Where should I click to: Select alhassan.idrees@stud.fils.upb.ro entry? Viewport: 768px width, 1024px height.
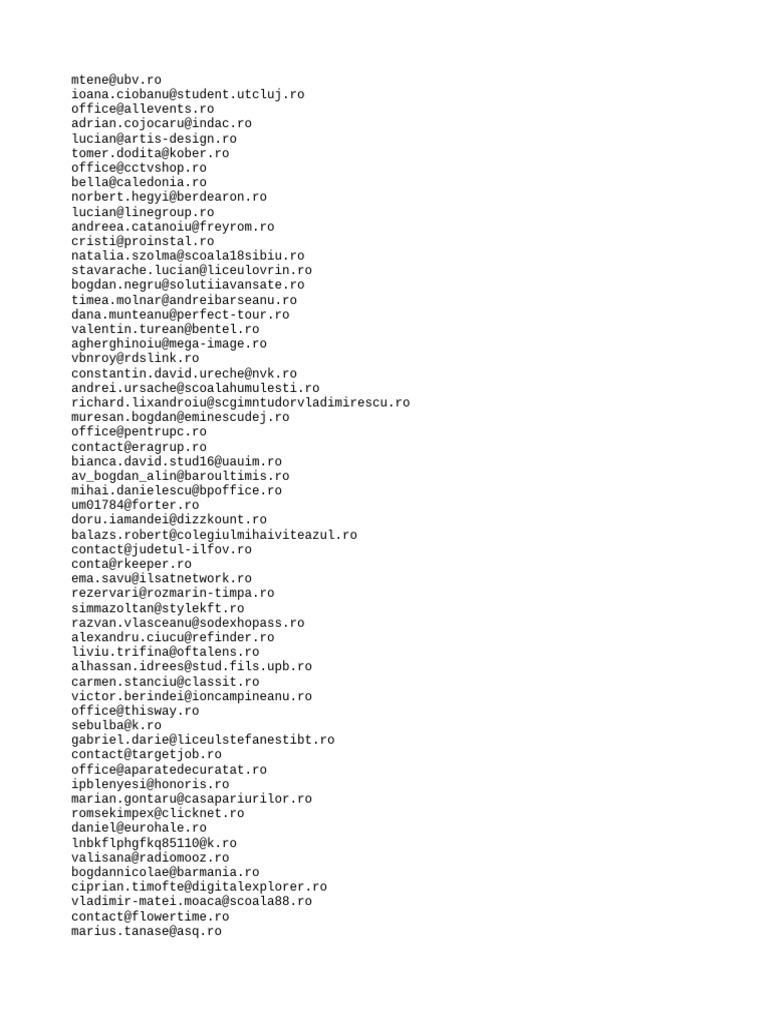coord(191,667)
